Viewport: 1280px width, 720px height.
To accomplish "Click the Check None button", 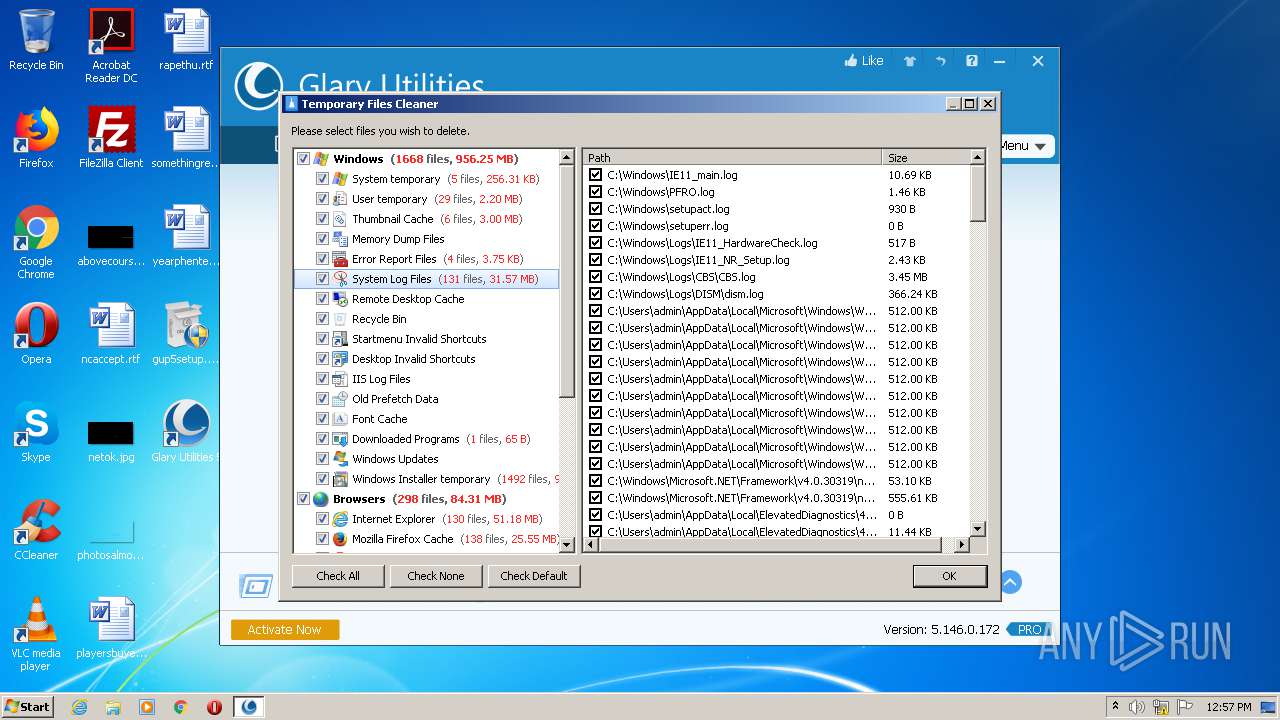I will tap(436, 576).
